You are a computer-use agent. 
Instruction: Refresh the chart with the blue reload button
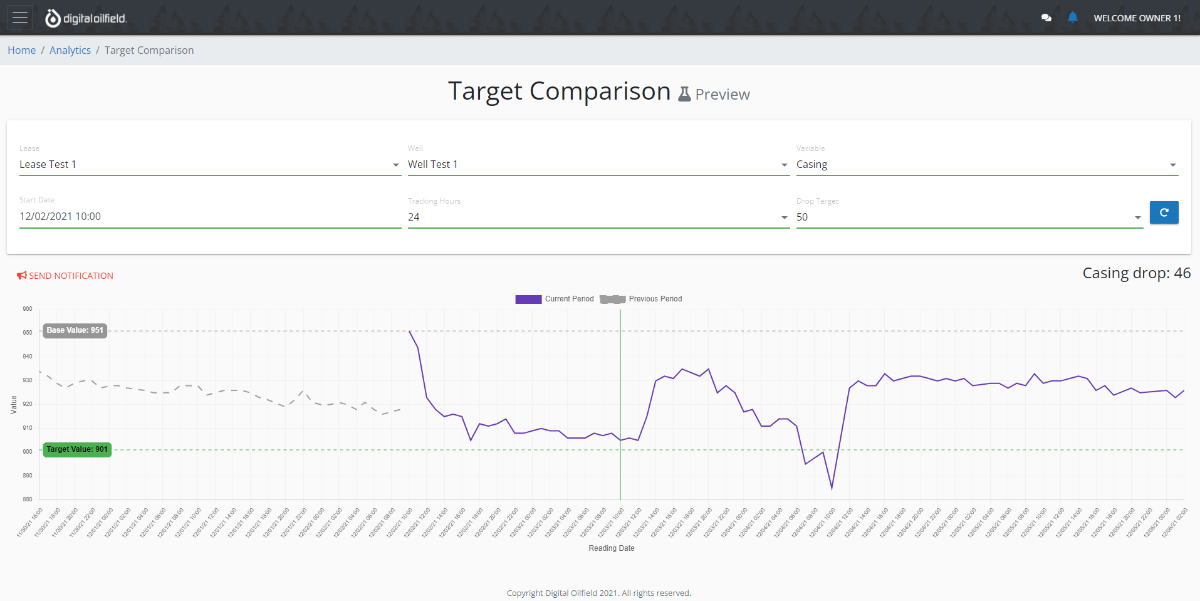tap(1164, 212)
